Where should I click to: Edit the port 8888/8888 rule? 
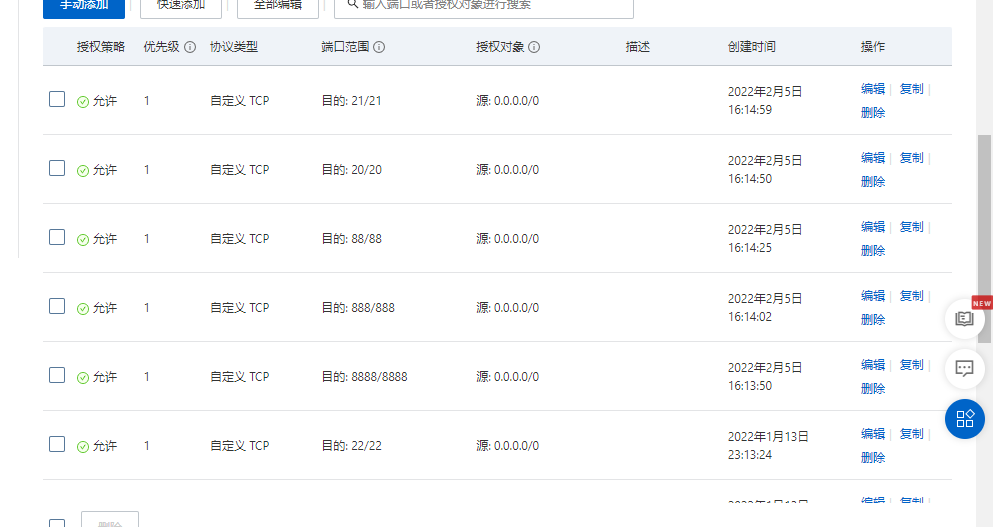pos(873,365)
